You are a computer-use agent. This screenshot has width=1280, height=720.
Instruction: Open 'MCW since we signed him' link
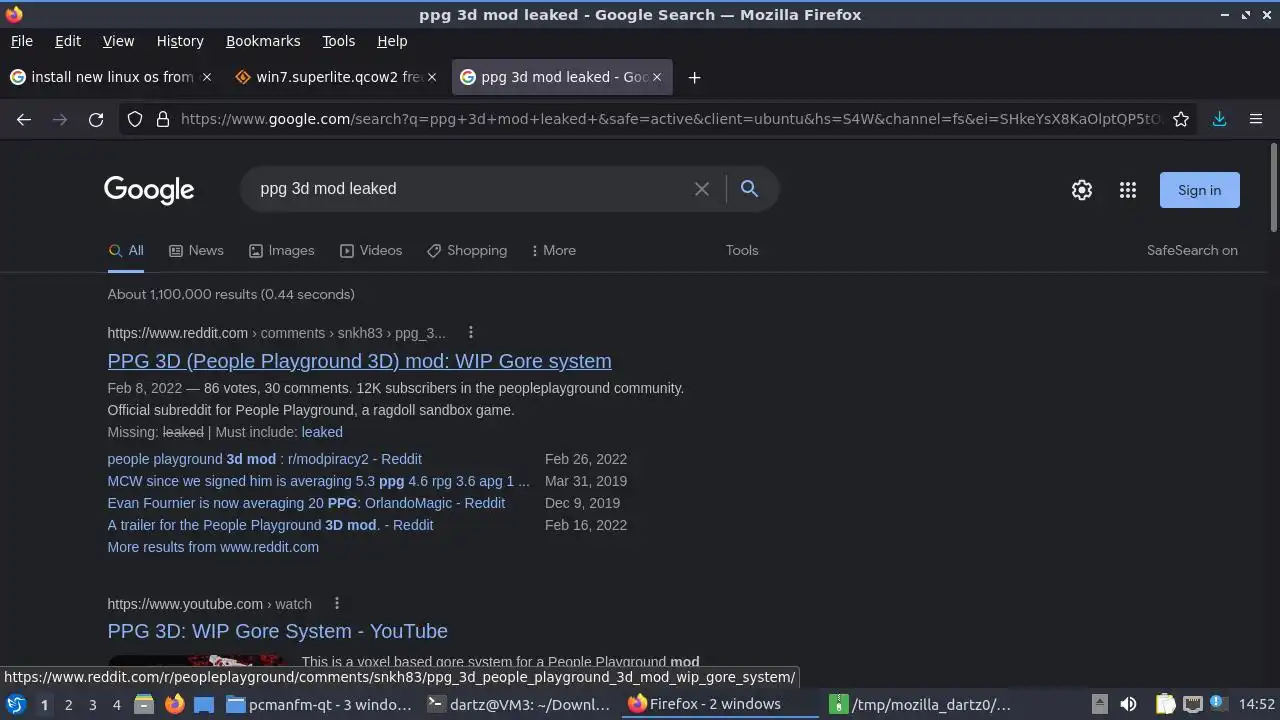(x=318, y=481)
